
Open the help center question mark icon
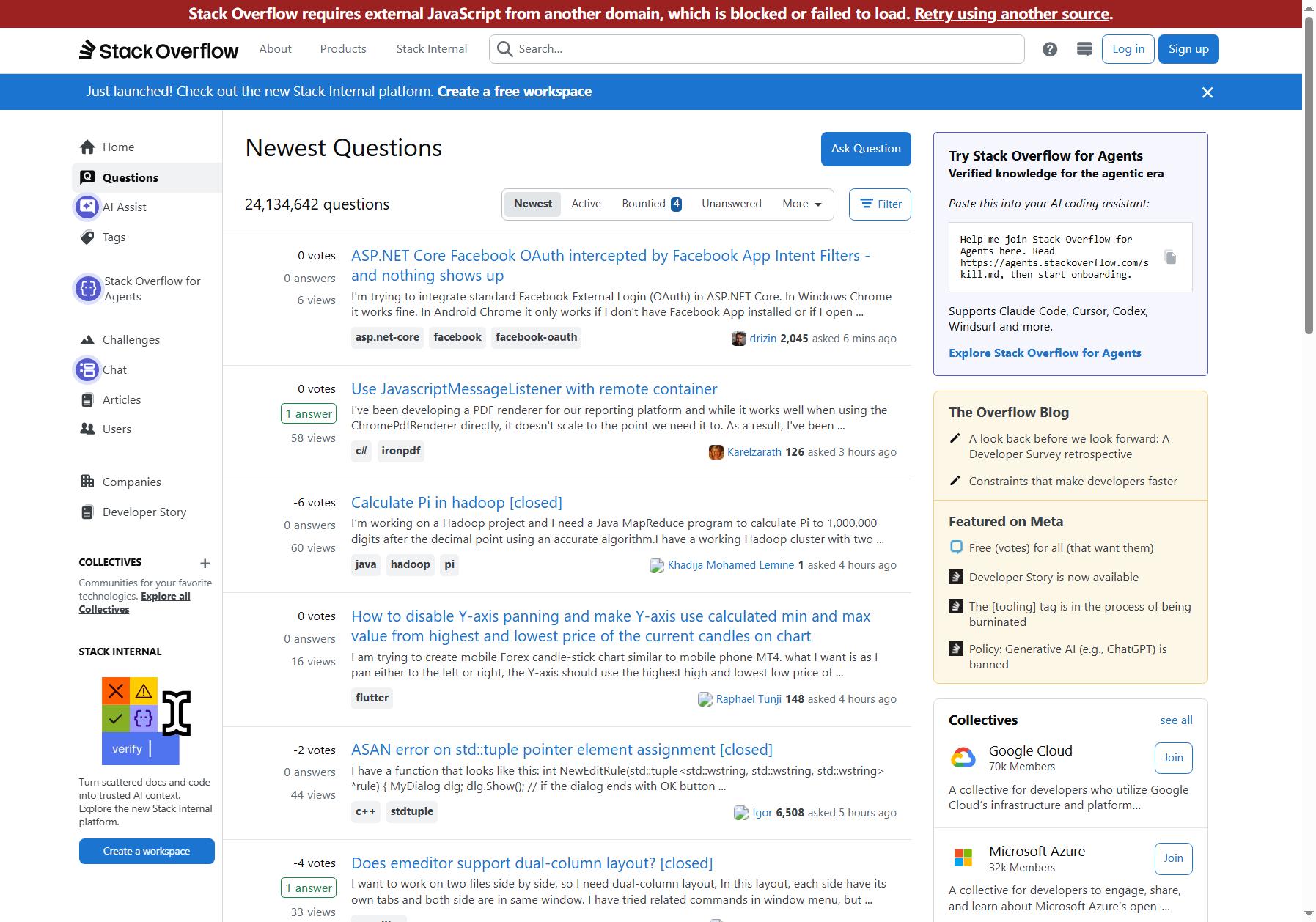pyautogui.click(x=1050, y=49)
